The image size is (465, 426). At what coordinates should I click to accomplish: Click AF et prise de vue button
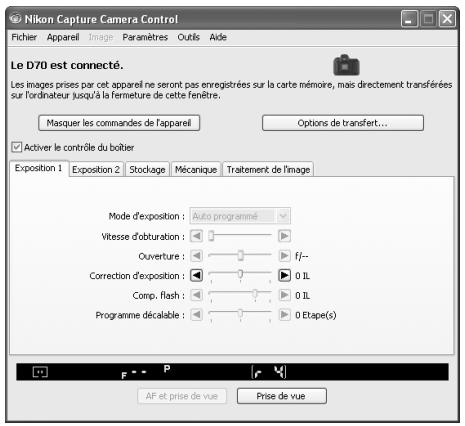click(x=182, y=396)
